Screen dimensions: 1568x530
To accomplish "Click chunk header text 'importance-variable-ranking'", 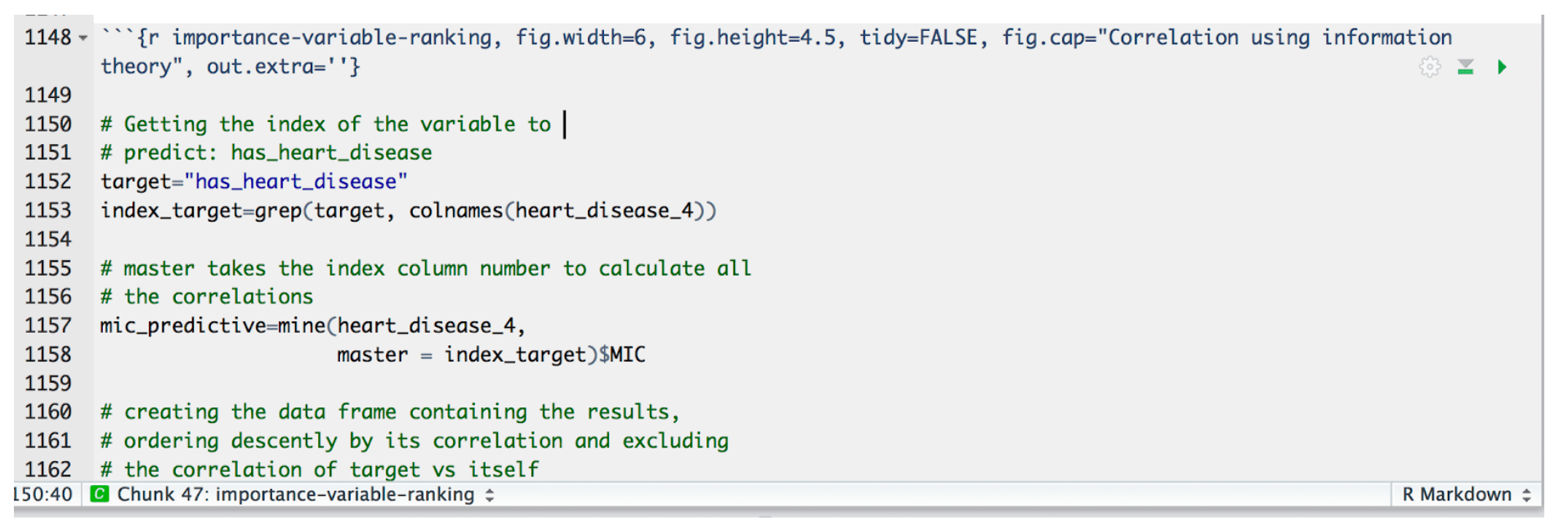I will pos(332,38).
